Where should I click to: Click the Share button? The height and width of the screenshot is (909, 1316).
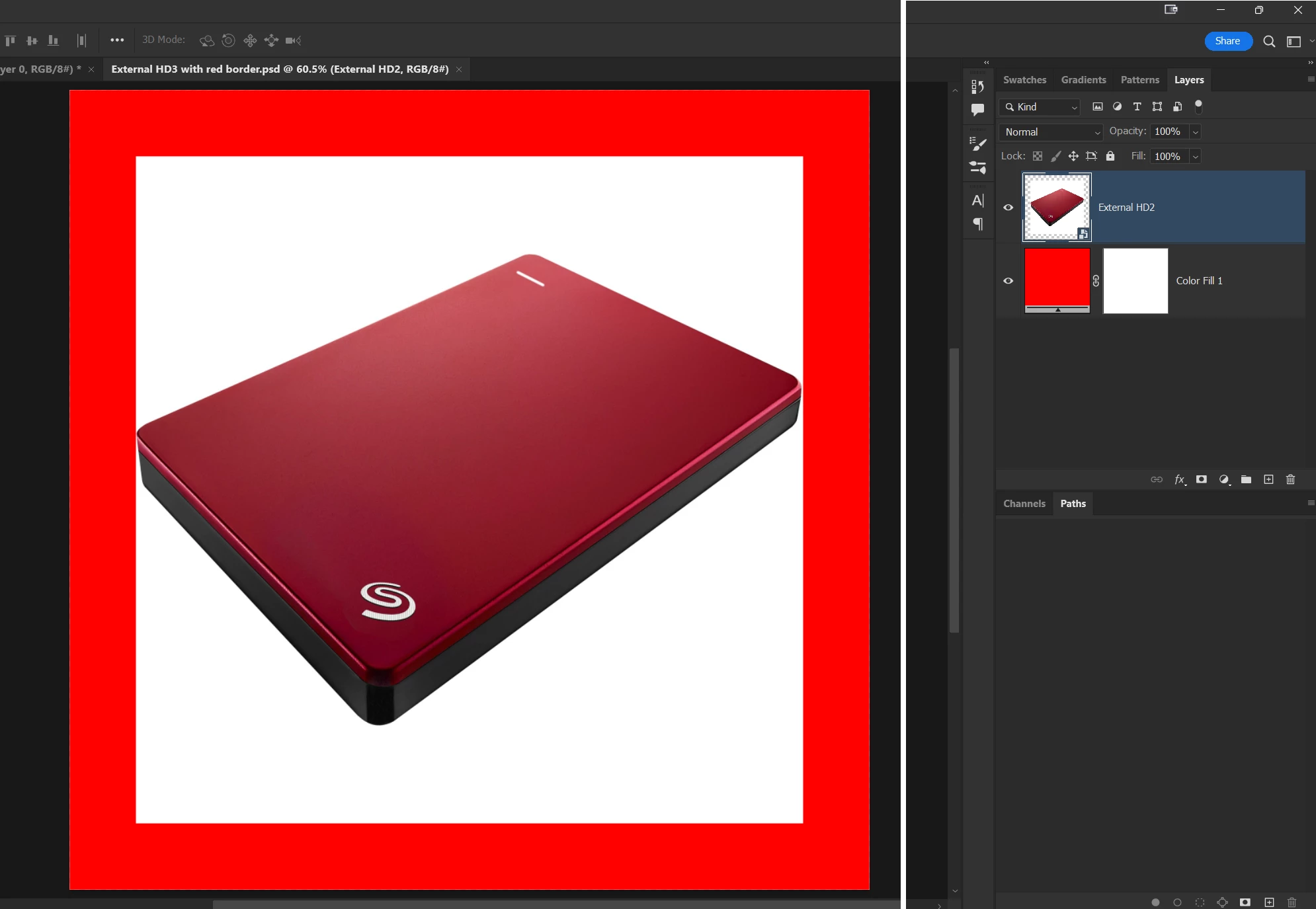(1227, 41)
